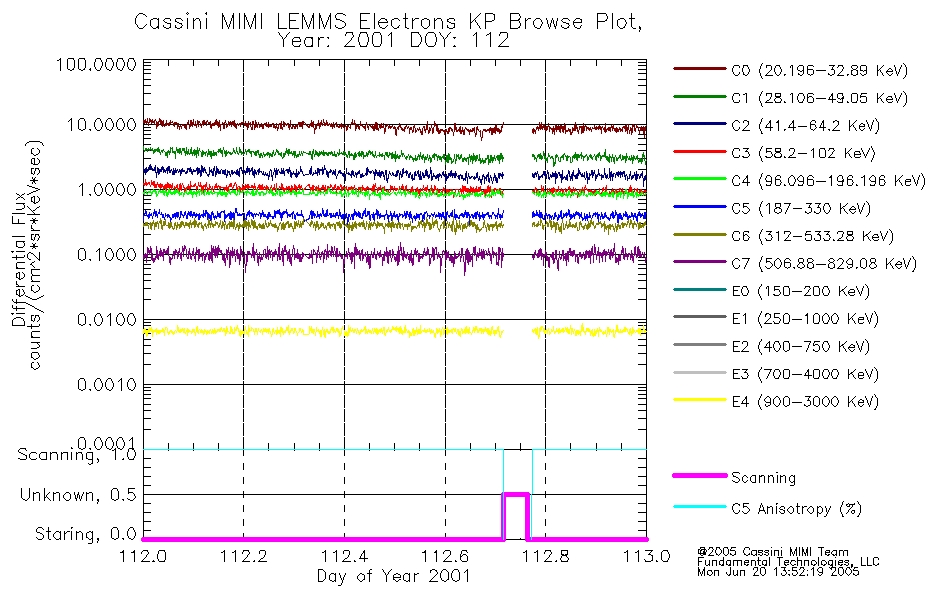Click the E0 (150-200 KeV) legend label
Viewport: 950px width, 600px height.
click(x=800, y=292)
